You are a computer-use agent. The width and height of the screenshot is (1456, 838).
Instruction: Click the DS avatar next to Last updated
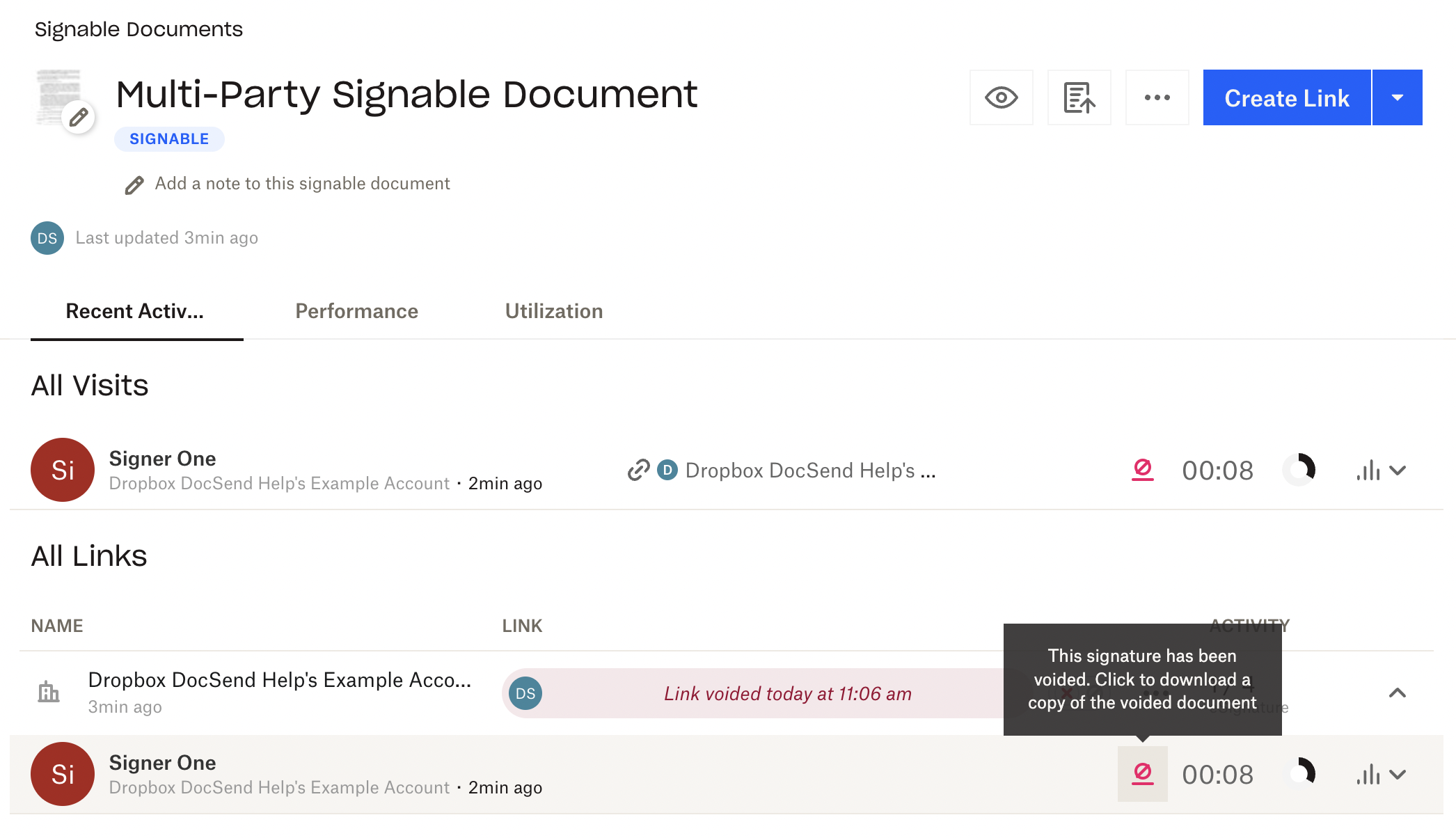[47, 238]
